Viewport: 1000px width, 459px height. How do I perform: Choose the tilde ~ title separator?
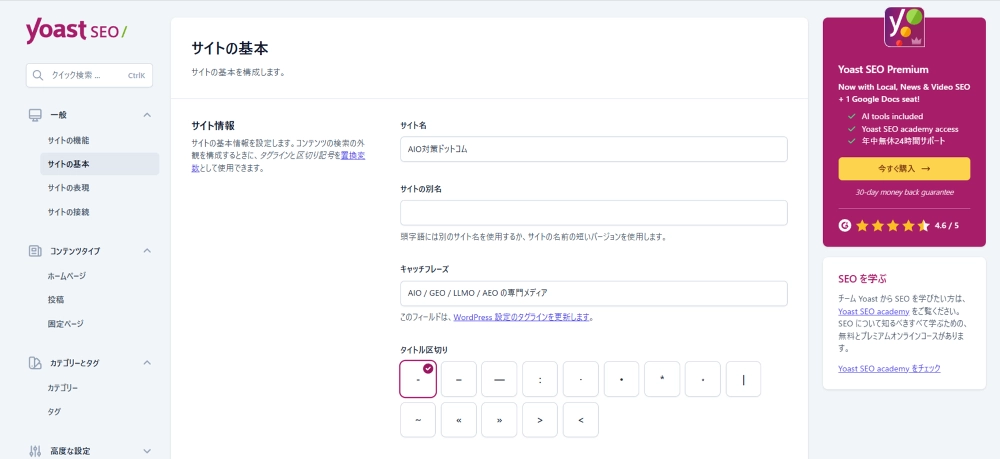point(418,420)
